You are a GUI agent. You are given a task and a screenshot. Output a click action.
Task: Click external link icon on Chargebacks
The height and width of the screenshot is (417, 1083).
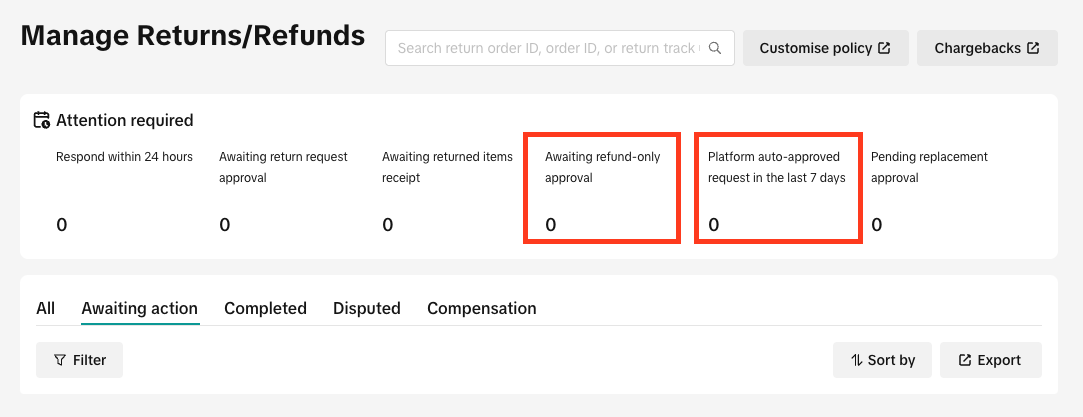pos(1033,48)
